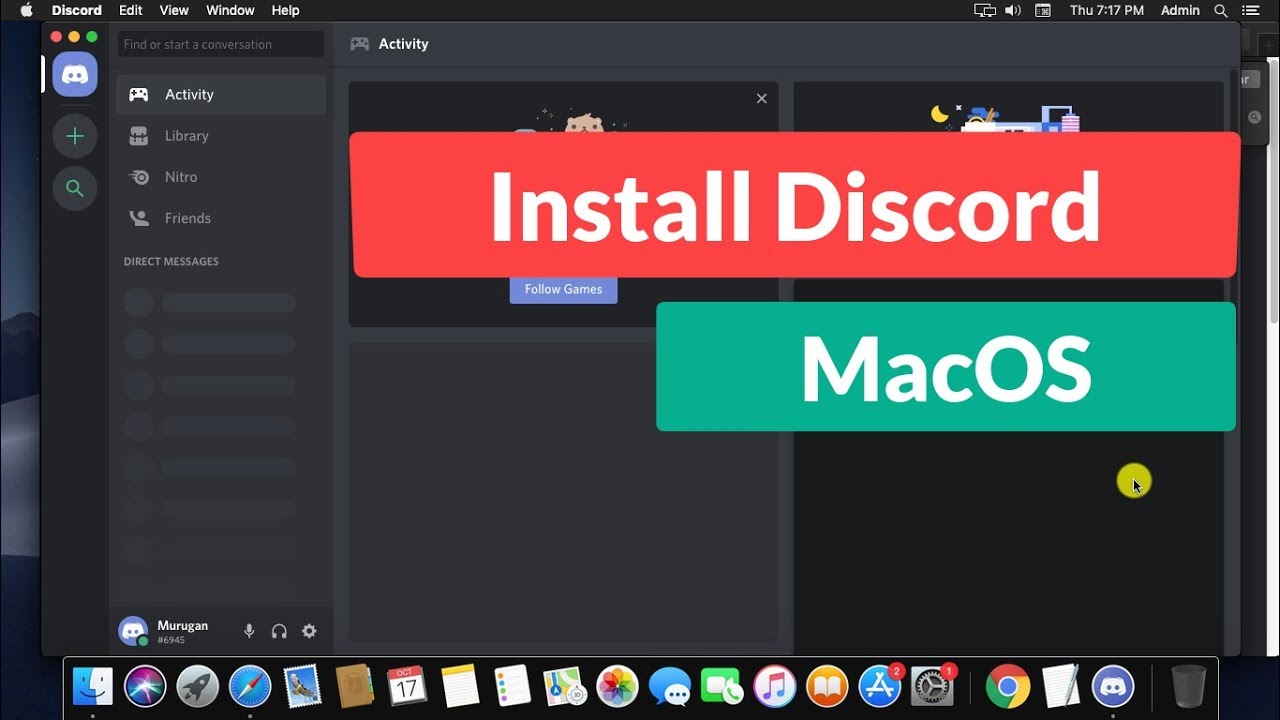Open App Store from the dock
Image resolution: width=1280 pixels, height=720 pixels.
[x=880, y=687]
